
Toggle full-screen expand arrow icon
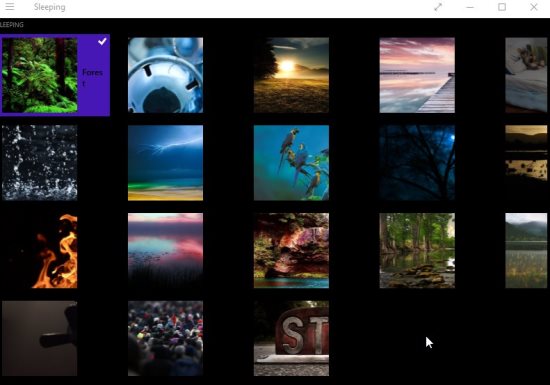(x=438, y=7)
